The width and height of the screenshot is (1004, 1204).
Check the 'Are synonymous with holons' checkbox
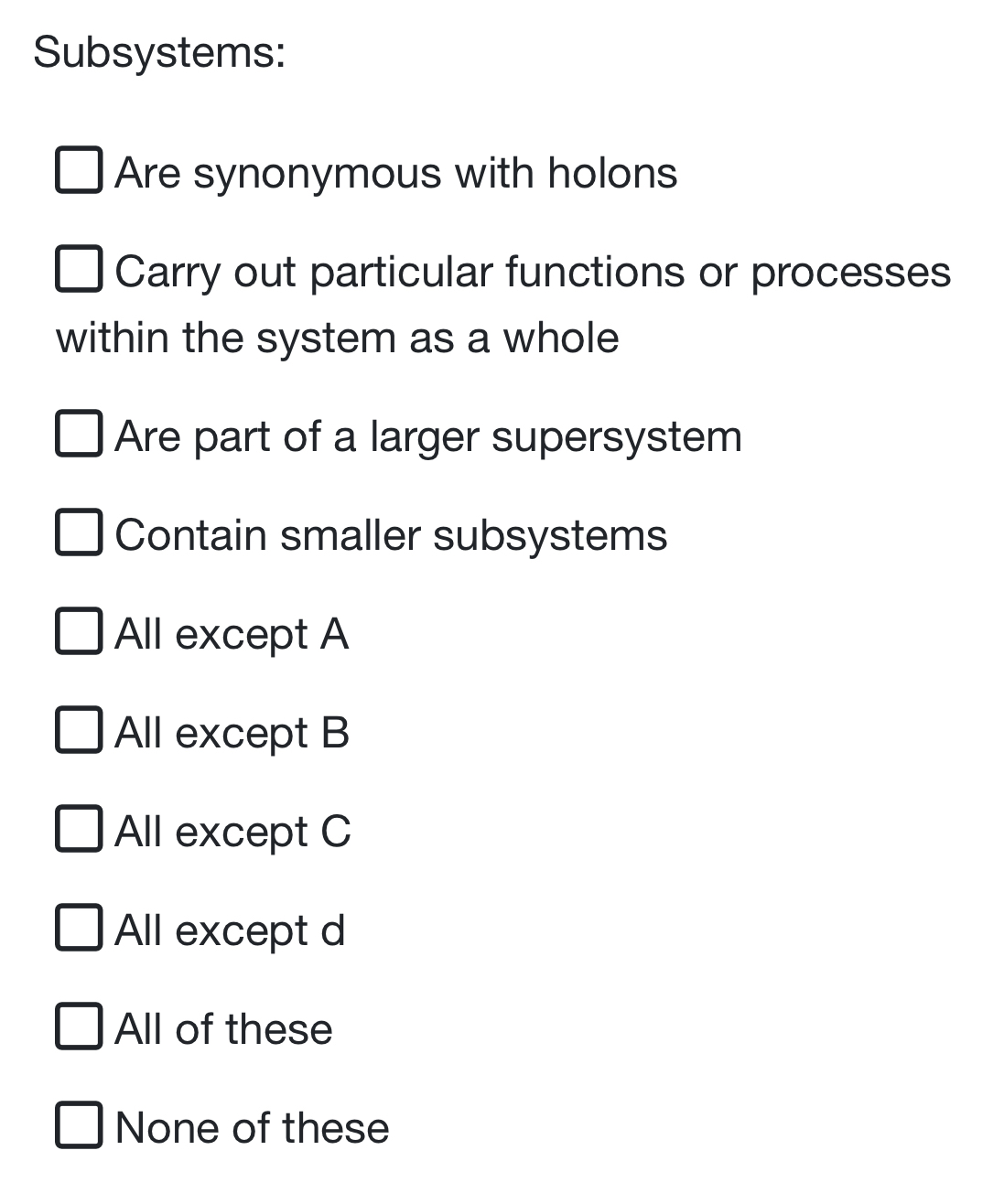(x=80, y=169)
